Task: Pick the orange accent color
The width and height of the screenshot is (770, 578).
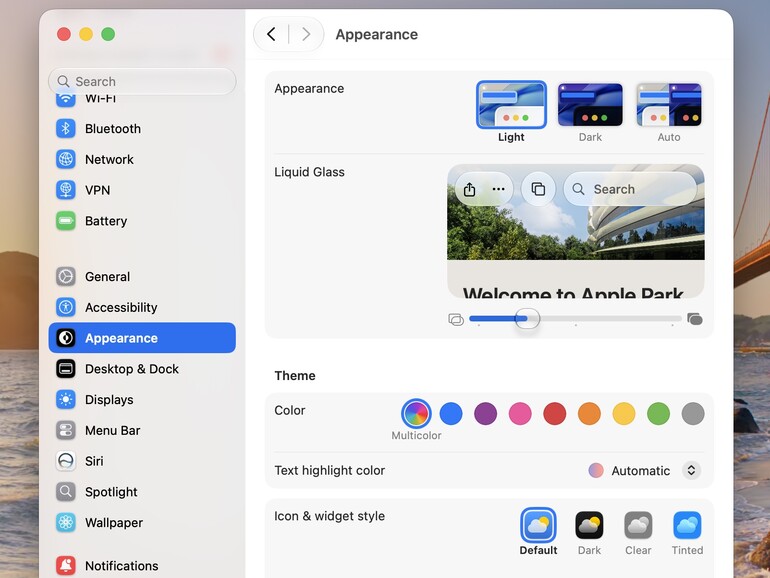Action: (x=589, y=413)
